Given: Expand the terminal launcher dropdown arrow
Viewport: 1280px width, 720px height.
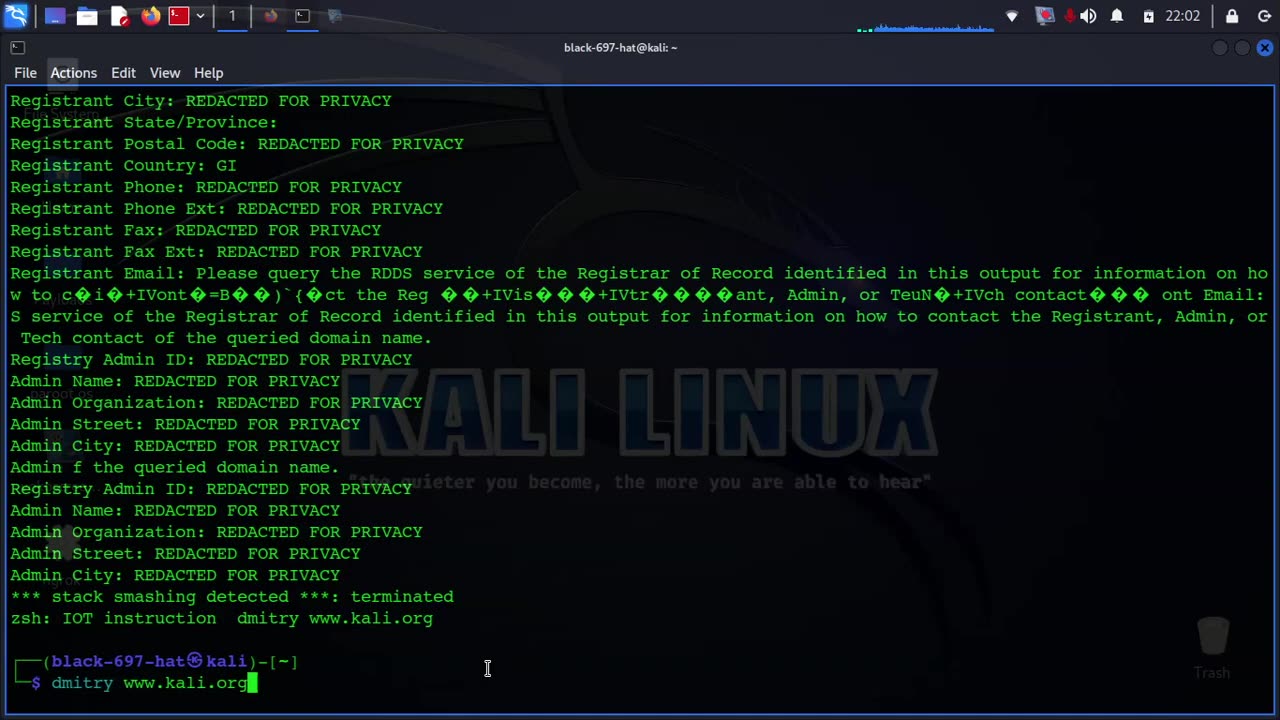Looking at the screenshot, I should pyautogui.click(x=200, y=16).
